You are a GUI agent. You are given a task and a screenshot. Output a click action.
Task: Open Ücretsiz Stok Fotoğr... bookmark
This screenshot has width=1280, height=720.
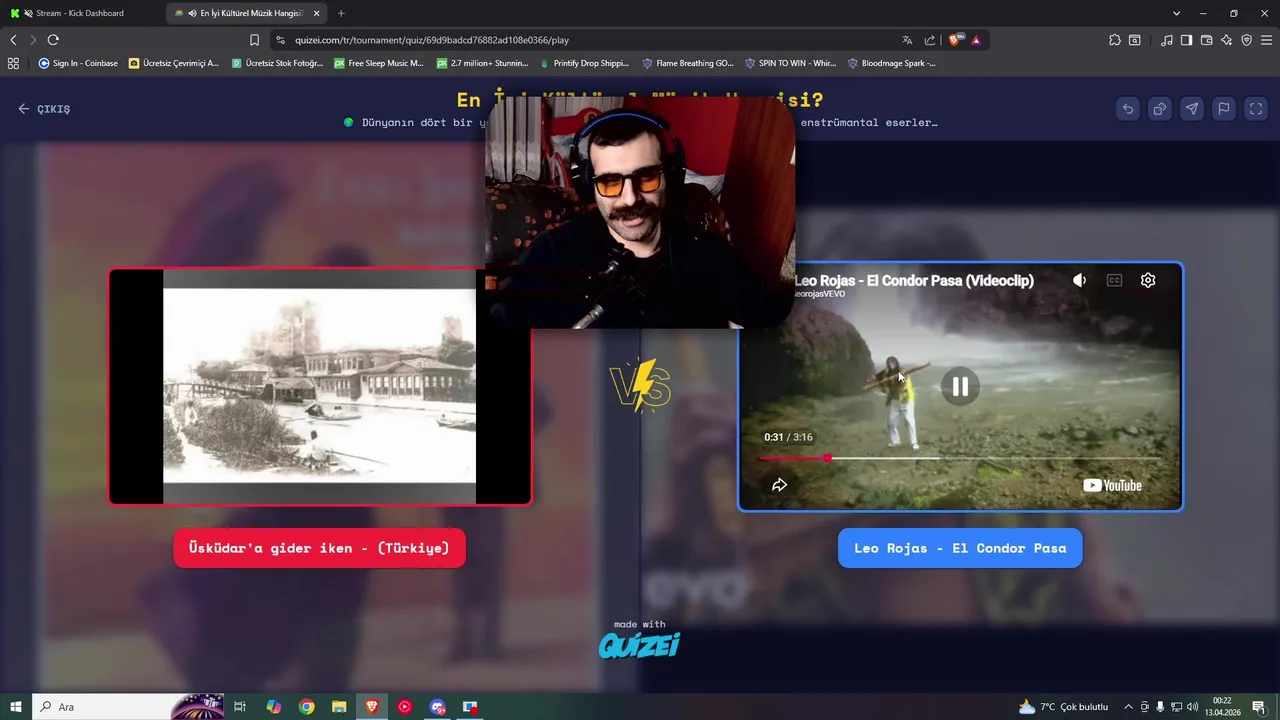(x=277, y=63)
